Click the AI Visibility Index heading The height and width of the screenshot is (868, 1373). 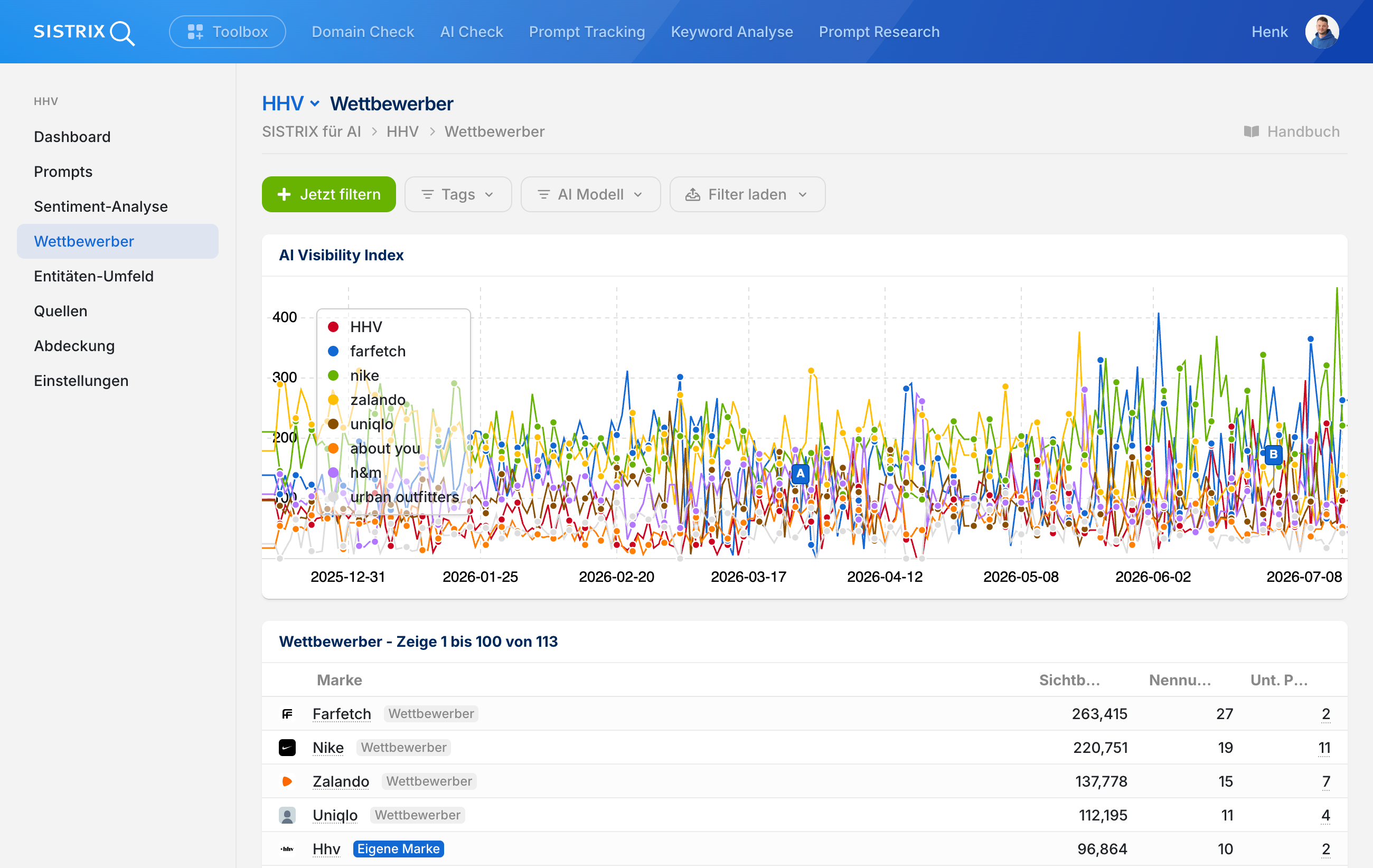341,255
